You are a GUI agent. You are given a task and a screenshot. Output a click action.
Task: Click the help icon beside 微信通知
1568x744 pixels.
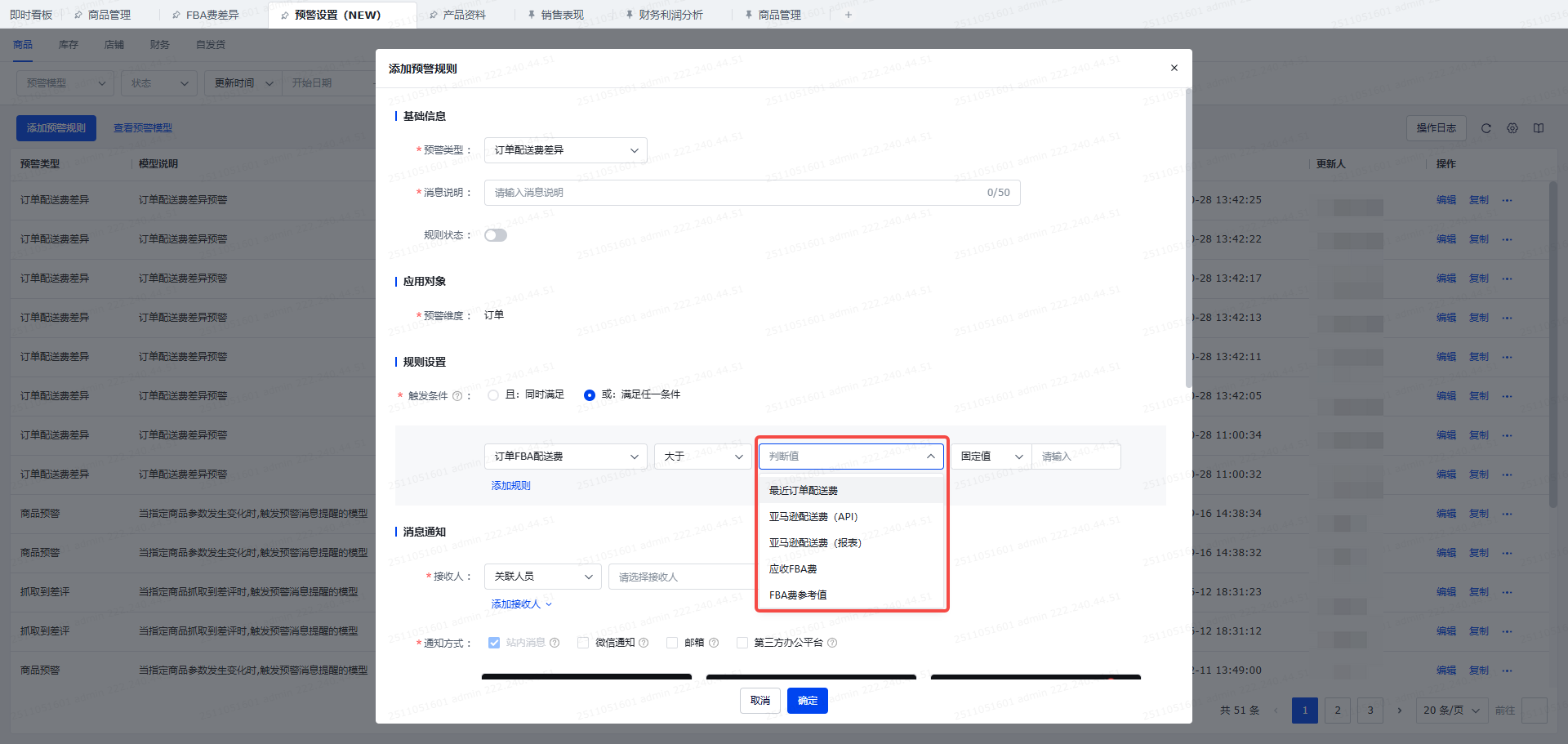[644, 643]
